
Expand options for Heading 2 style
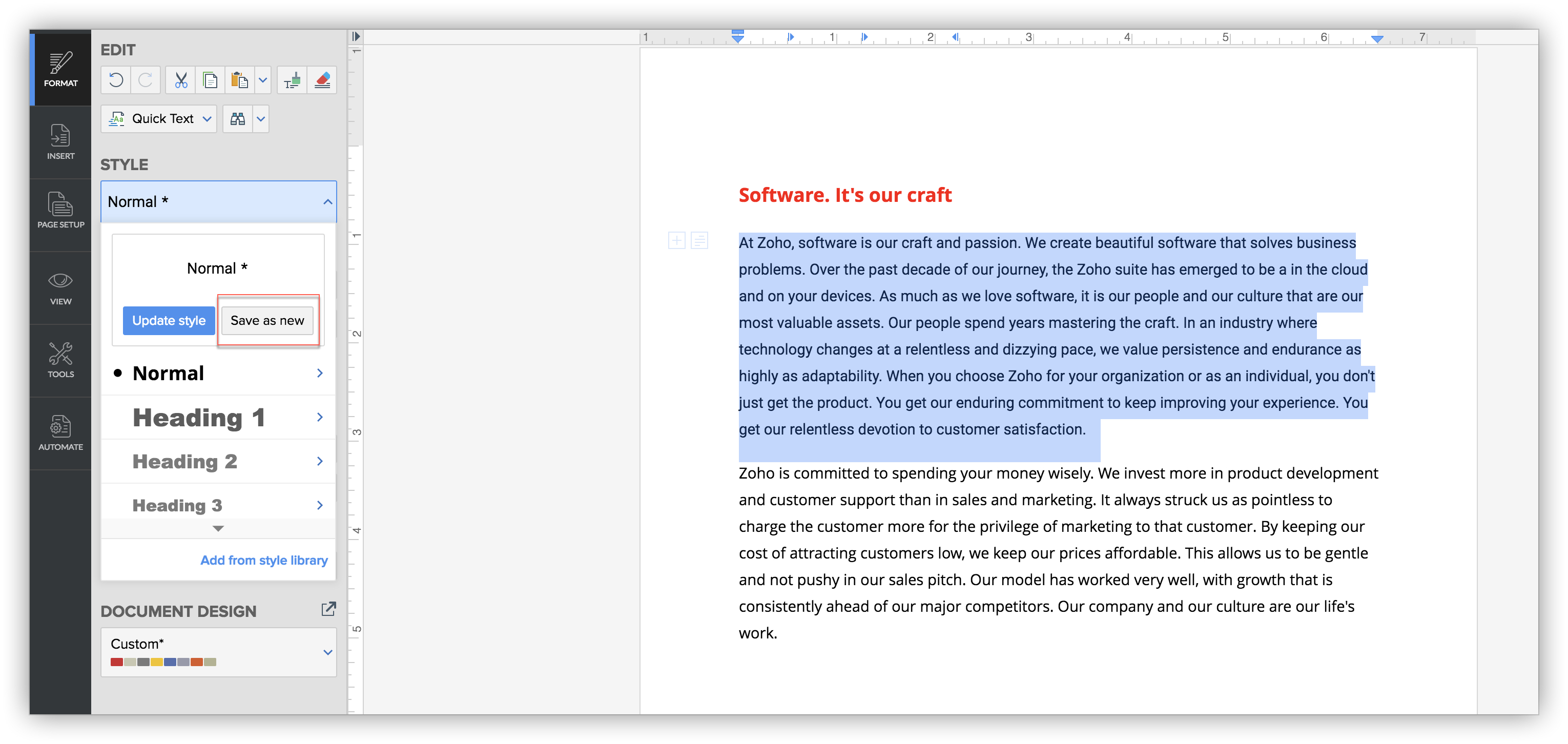point(320,462)
